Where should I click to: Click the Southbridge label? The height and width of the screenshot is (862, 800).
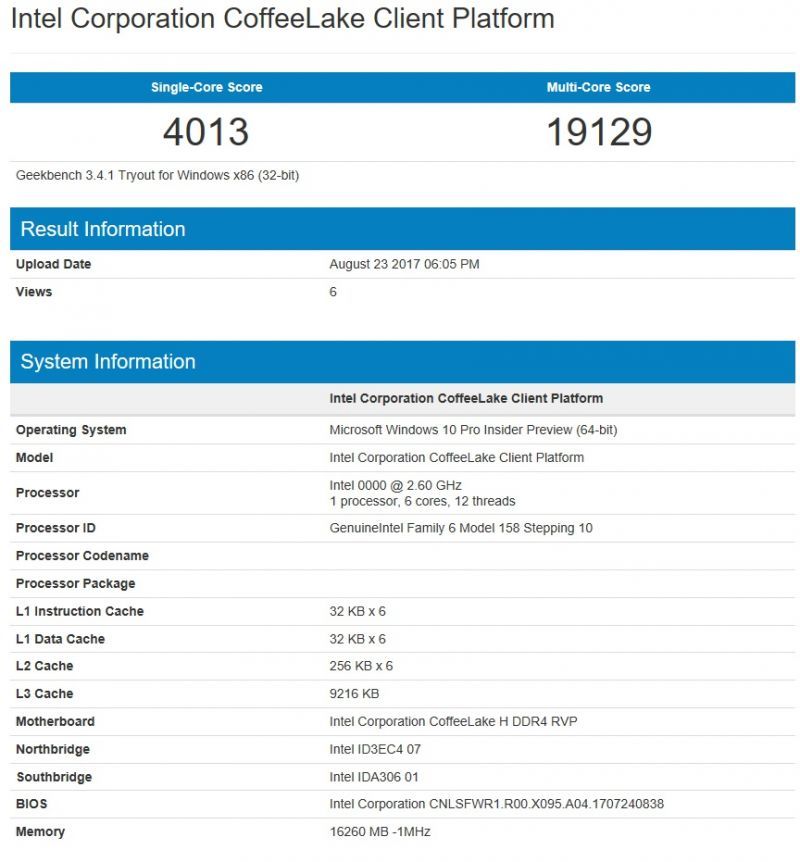click(54, 777)
